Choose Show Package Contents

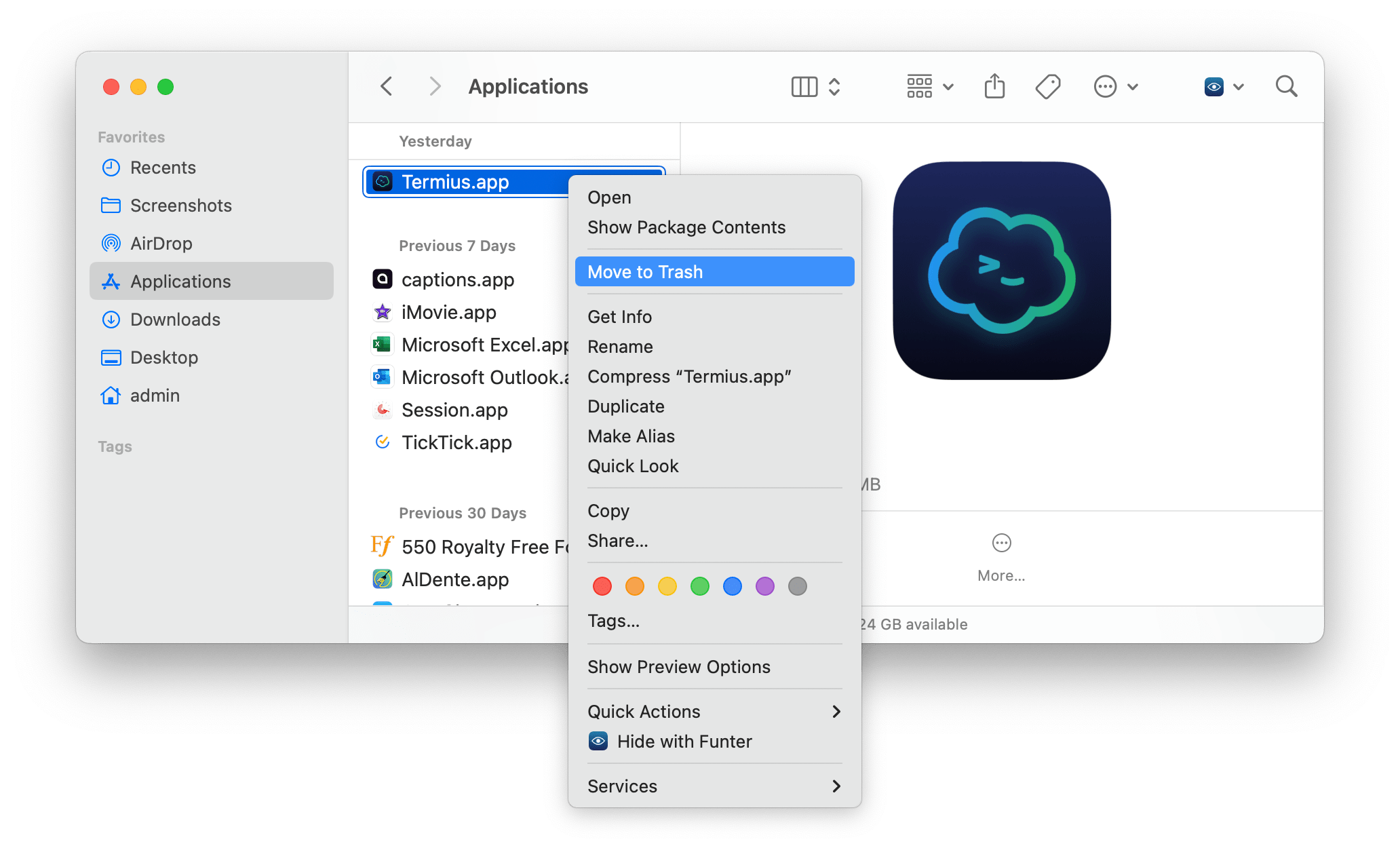point(715,227)
